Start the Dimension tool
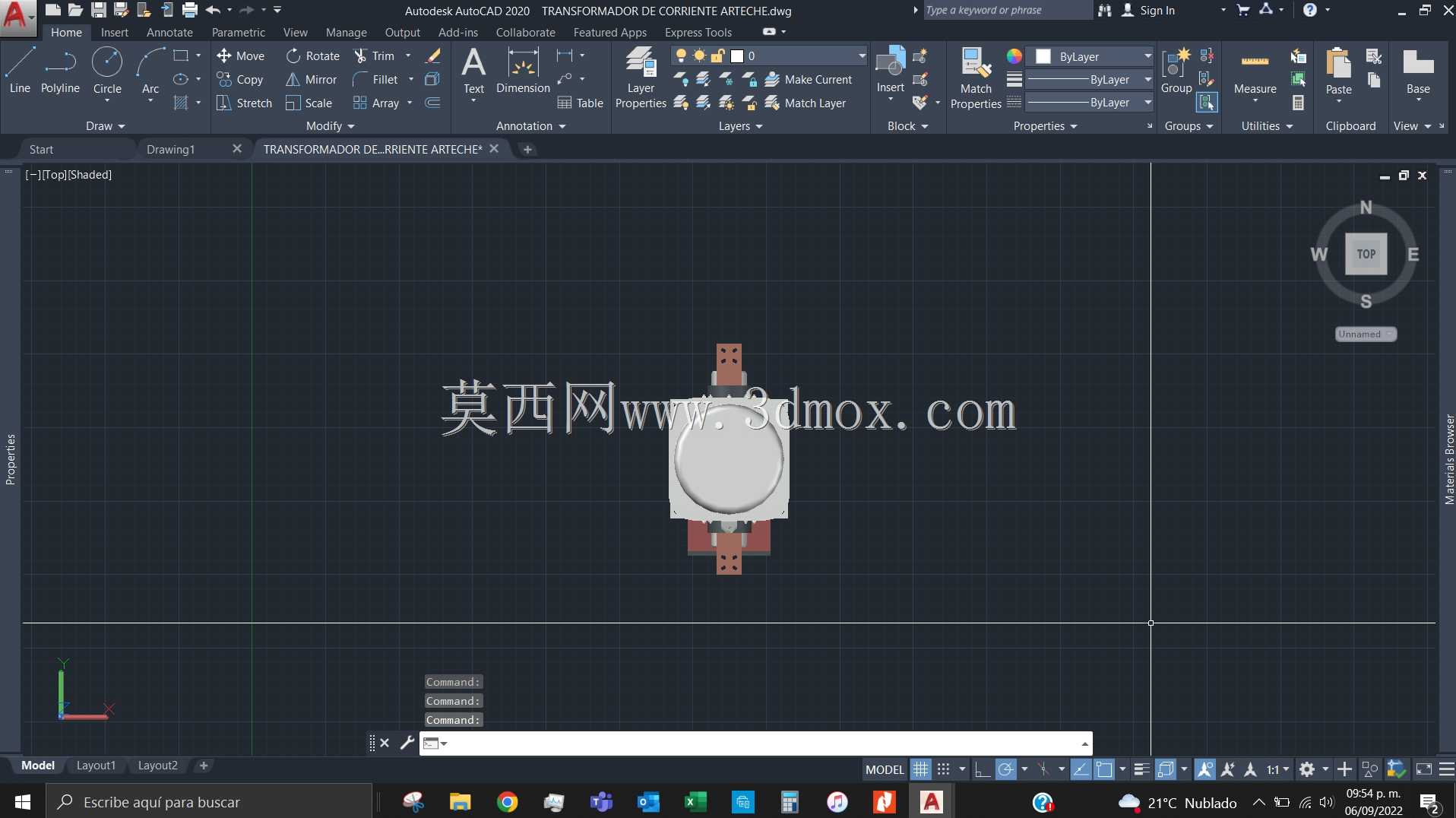Viewport: 1456px width, 818px height. [x=523, y=70]
